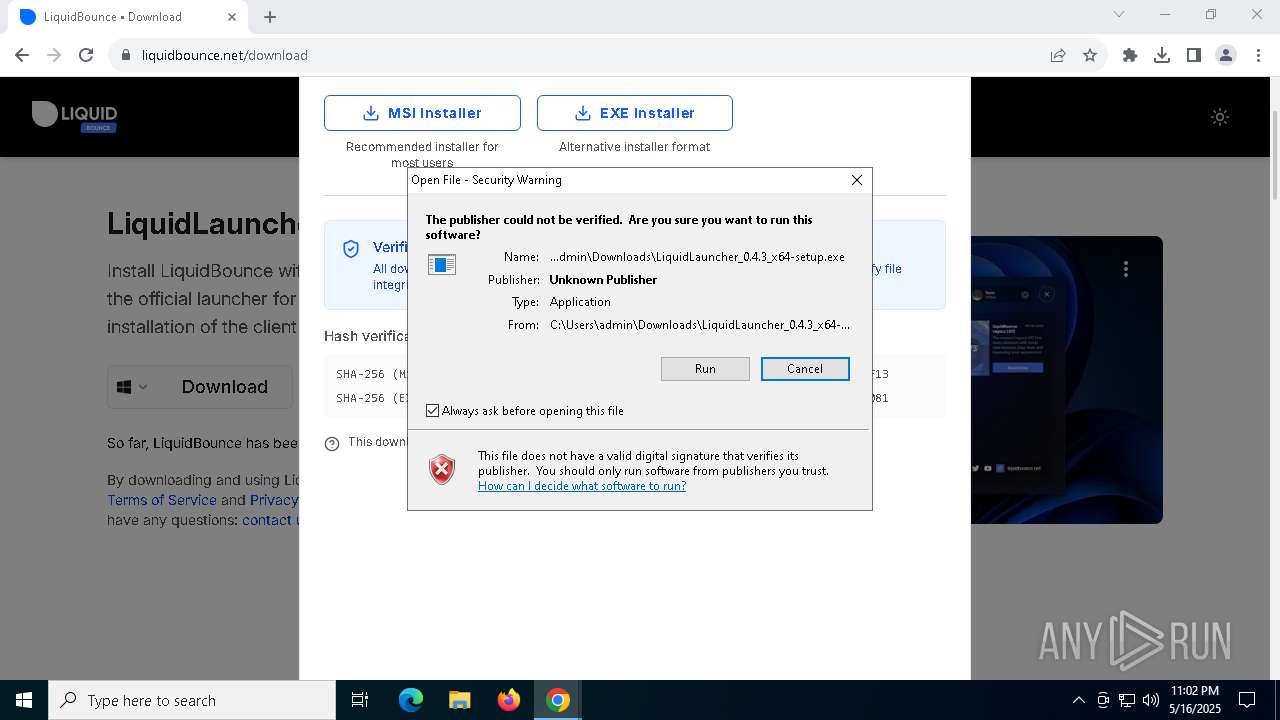This screenshot has width=1280, height=720.
Task: Click the large Download button
Action: (x=224, y=387)
